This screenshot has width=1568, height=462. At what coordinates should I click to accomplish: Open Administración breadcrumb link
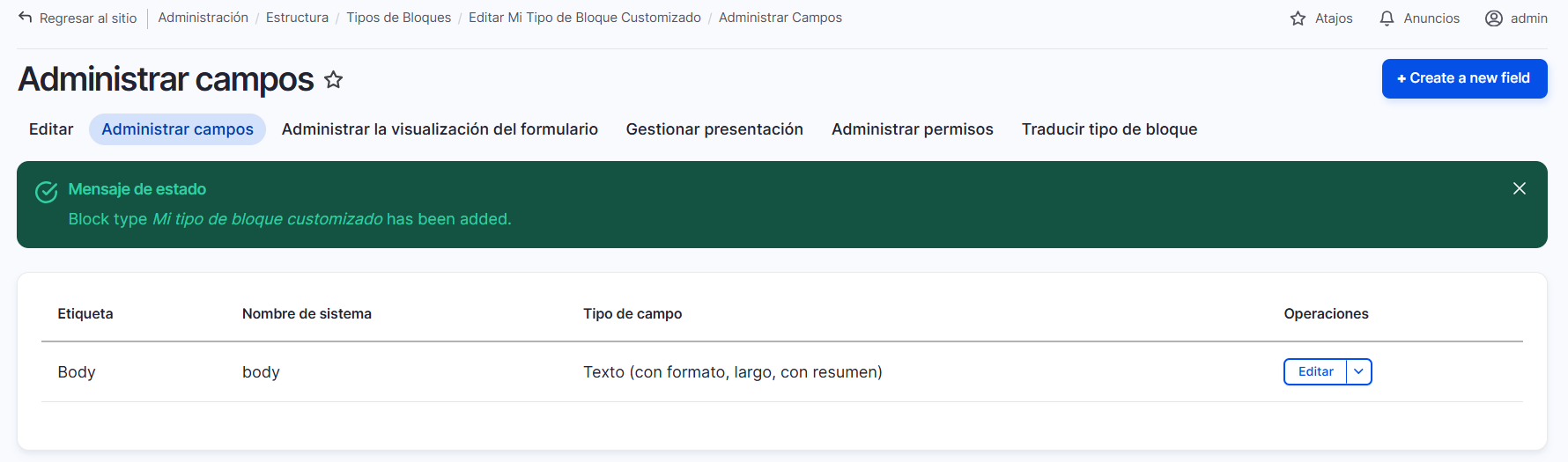[203, 18]
